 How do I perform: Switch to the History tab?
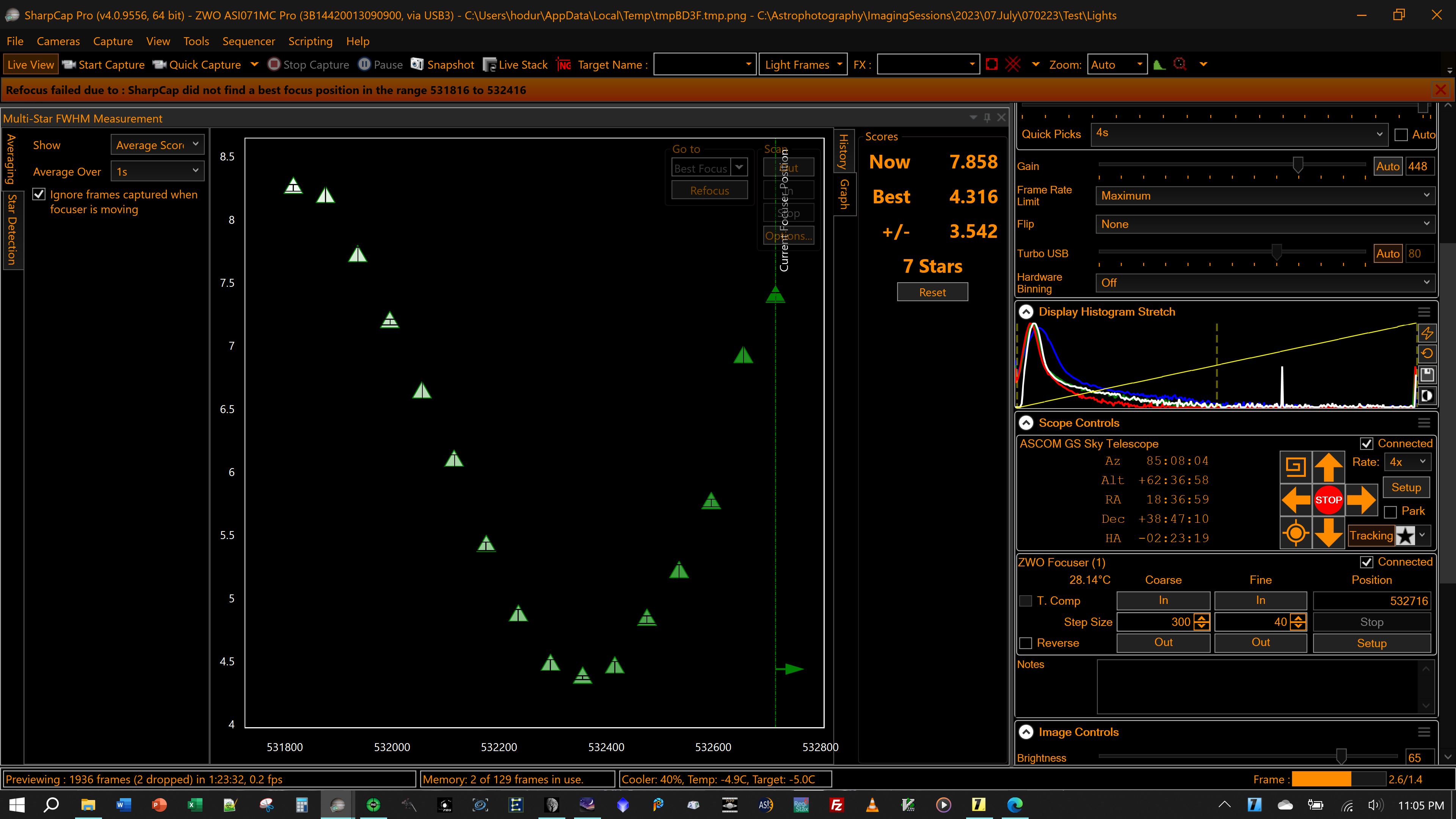click(844, 151)
